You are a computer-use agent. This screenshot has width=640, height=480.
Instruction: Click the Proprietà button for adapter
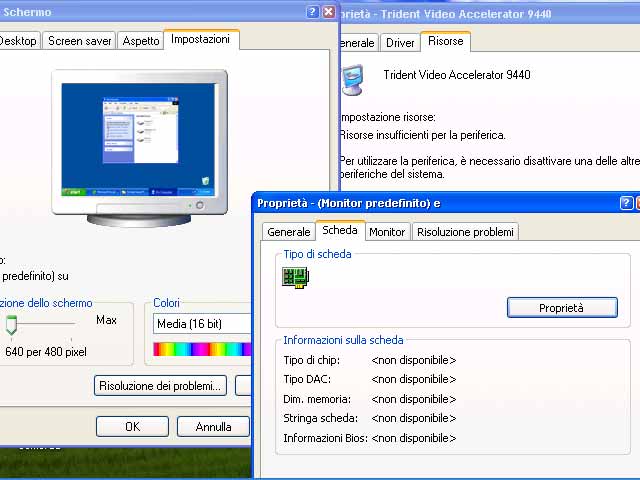562,308
